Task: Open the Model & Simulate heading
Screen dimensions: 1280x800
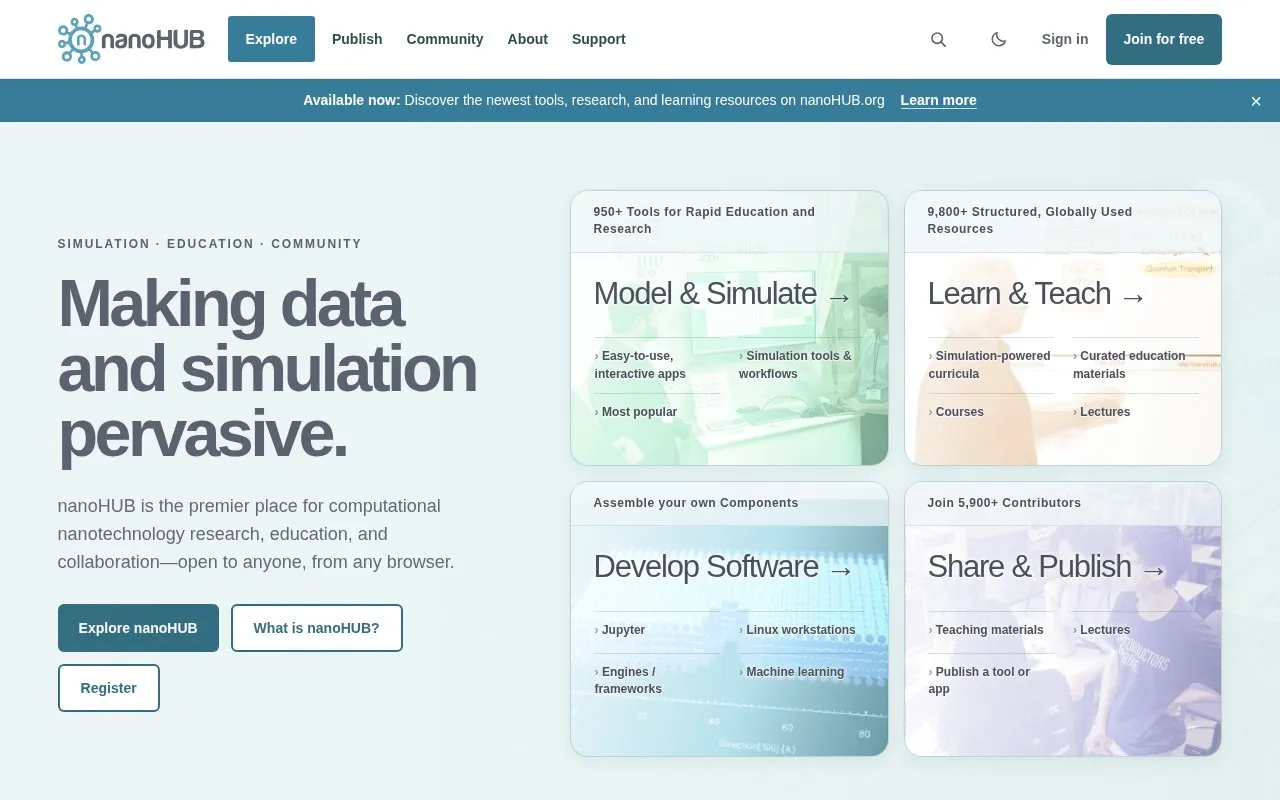Action: pyautogui.click(x=723, y=294)
